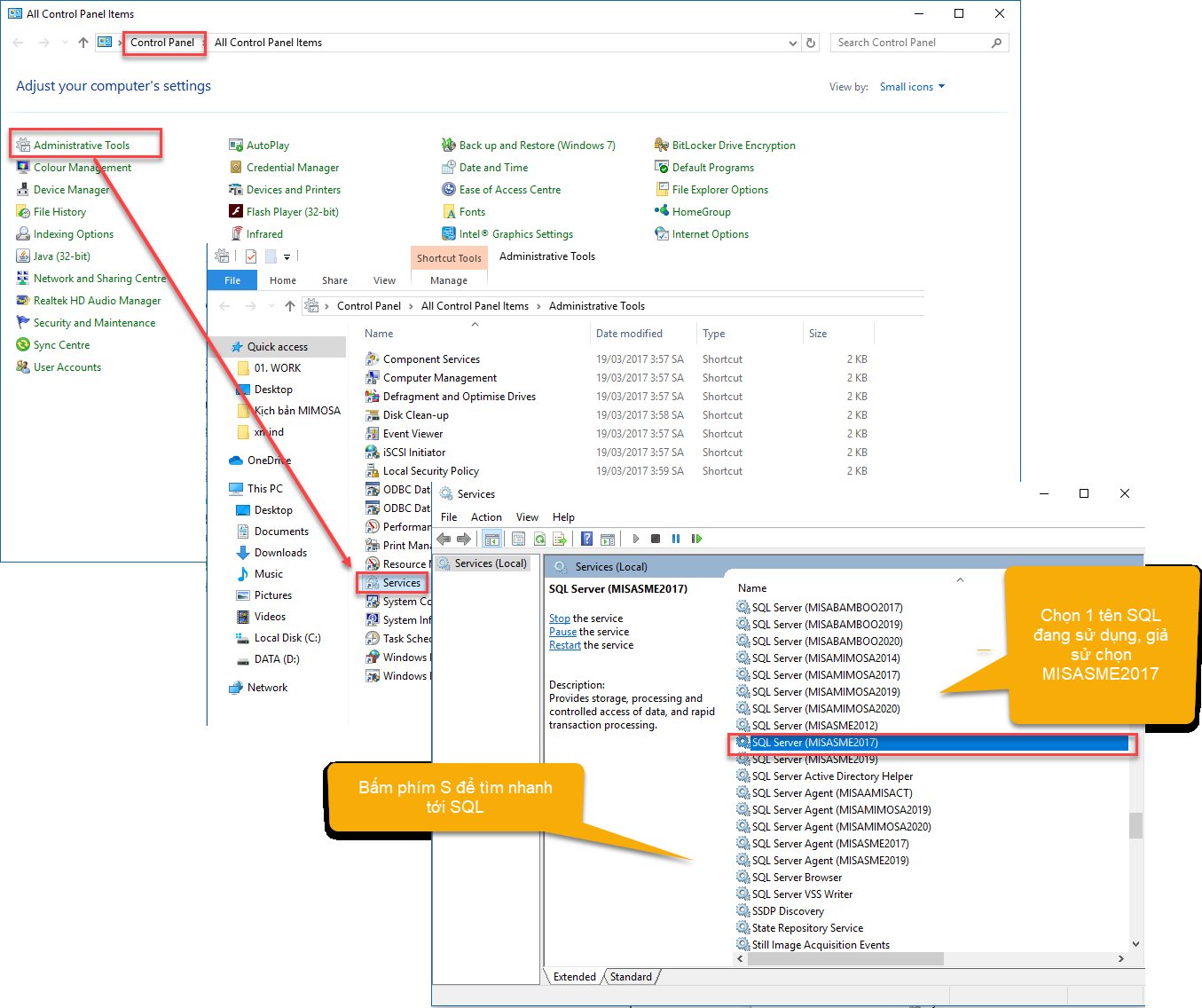Click the Stop the service link

559,618
